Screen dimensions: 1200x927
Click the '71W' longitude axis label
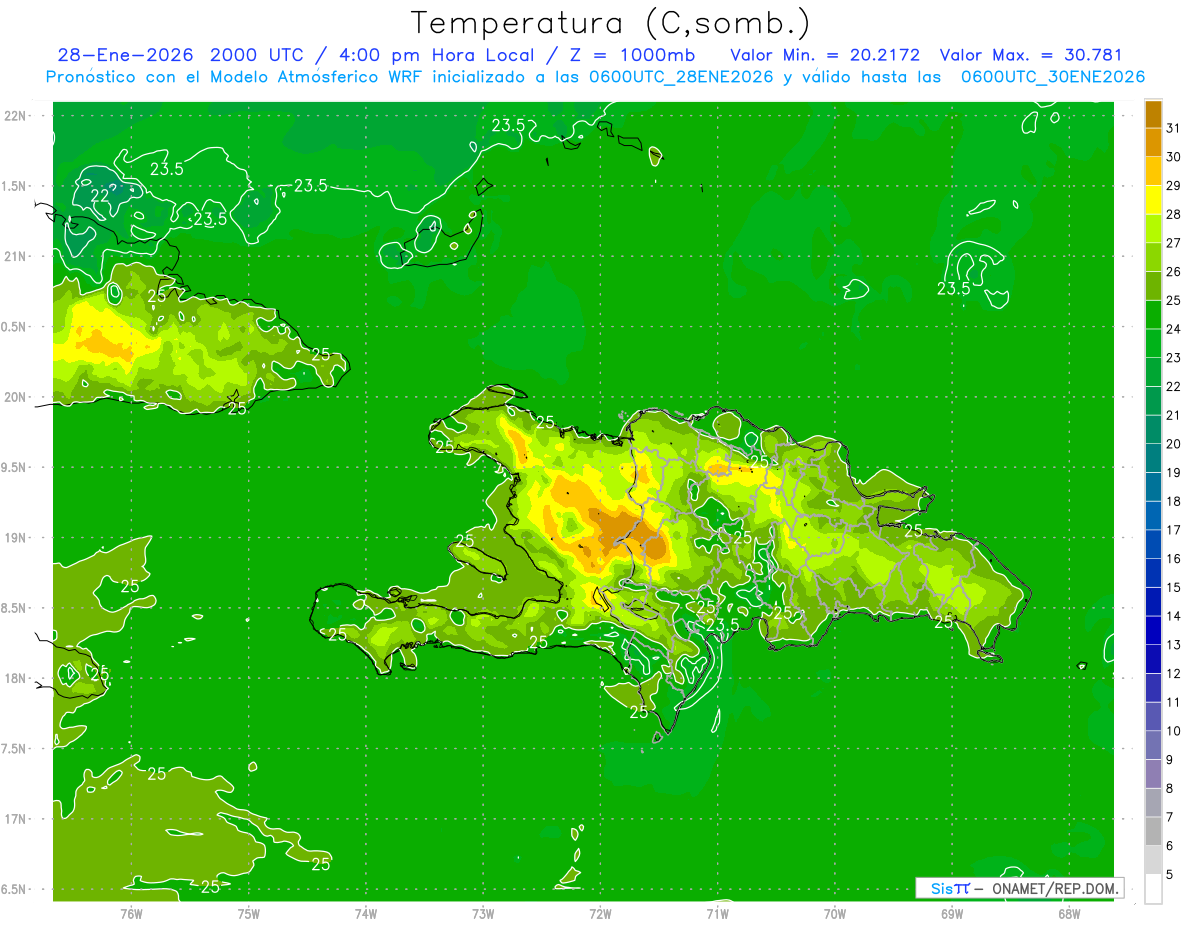click(x=717, y=913)
